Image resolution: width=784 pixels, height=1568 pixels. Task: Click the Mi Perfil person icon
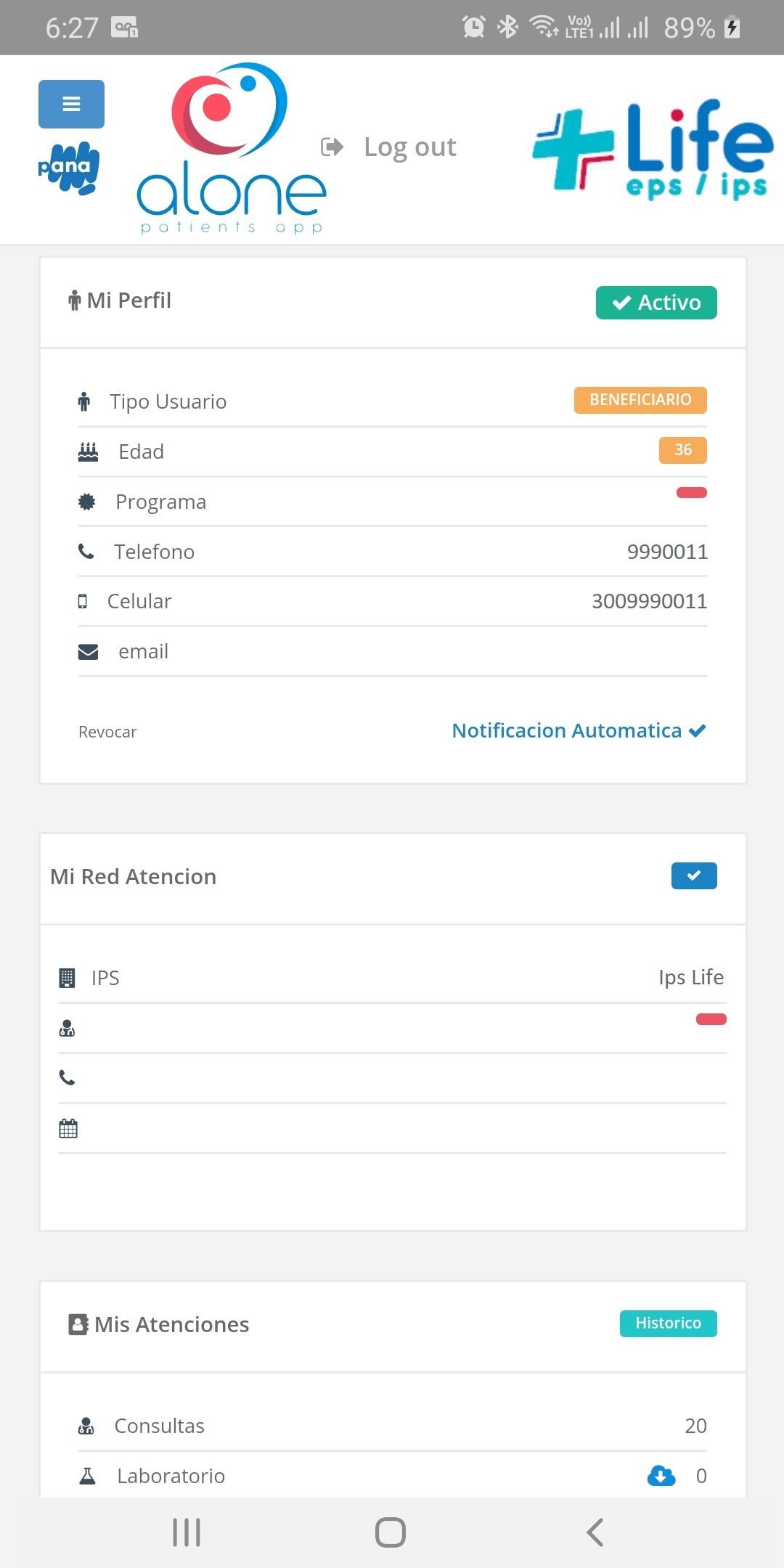pos(74,301)
